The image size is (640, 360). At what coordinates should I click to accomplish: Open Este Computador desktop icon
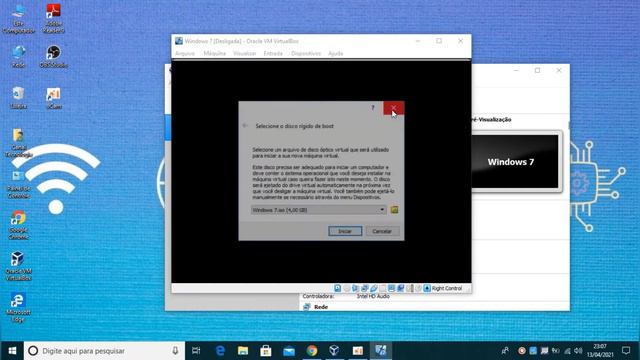(x=18, y=18)
